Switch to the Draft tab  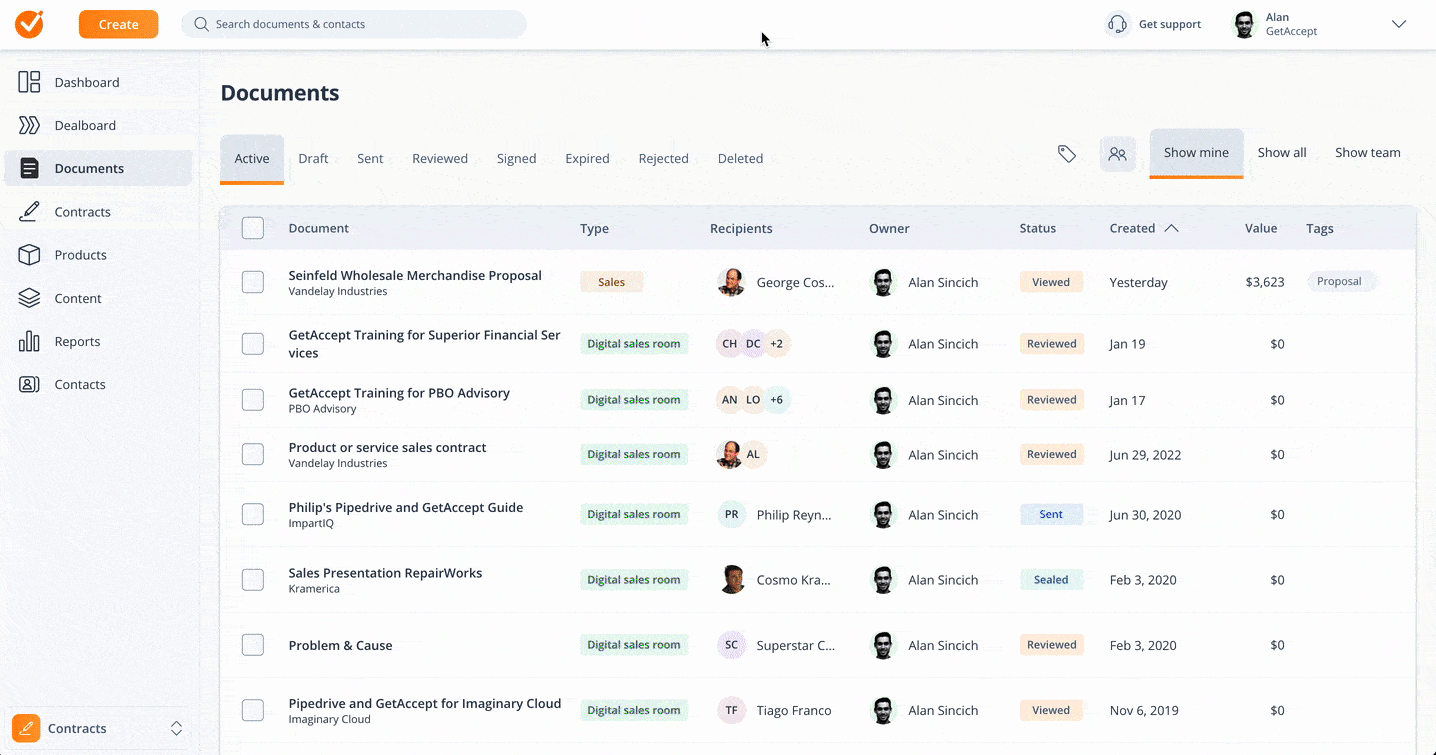pyautogui.click(x=313, y=158)
